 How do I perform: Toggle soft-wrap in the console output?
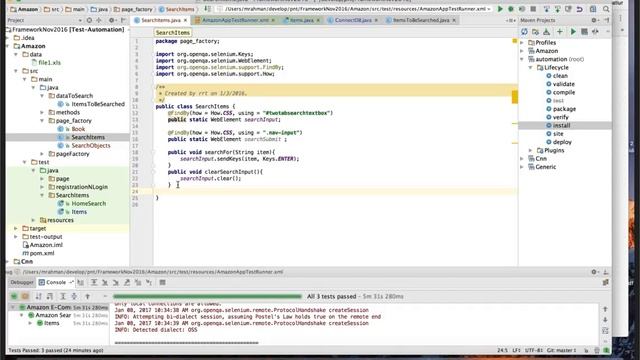(605, 330)
